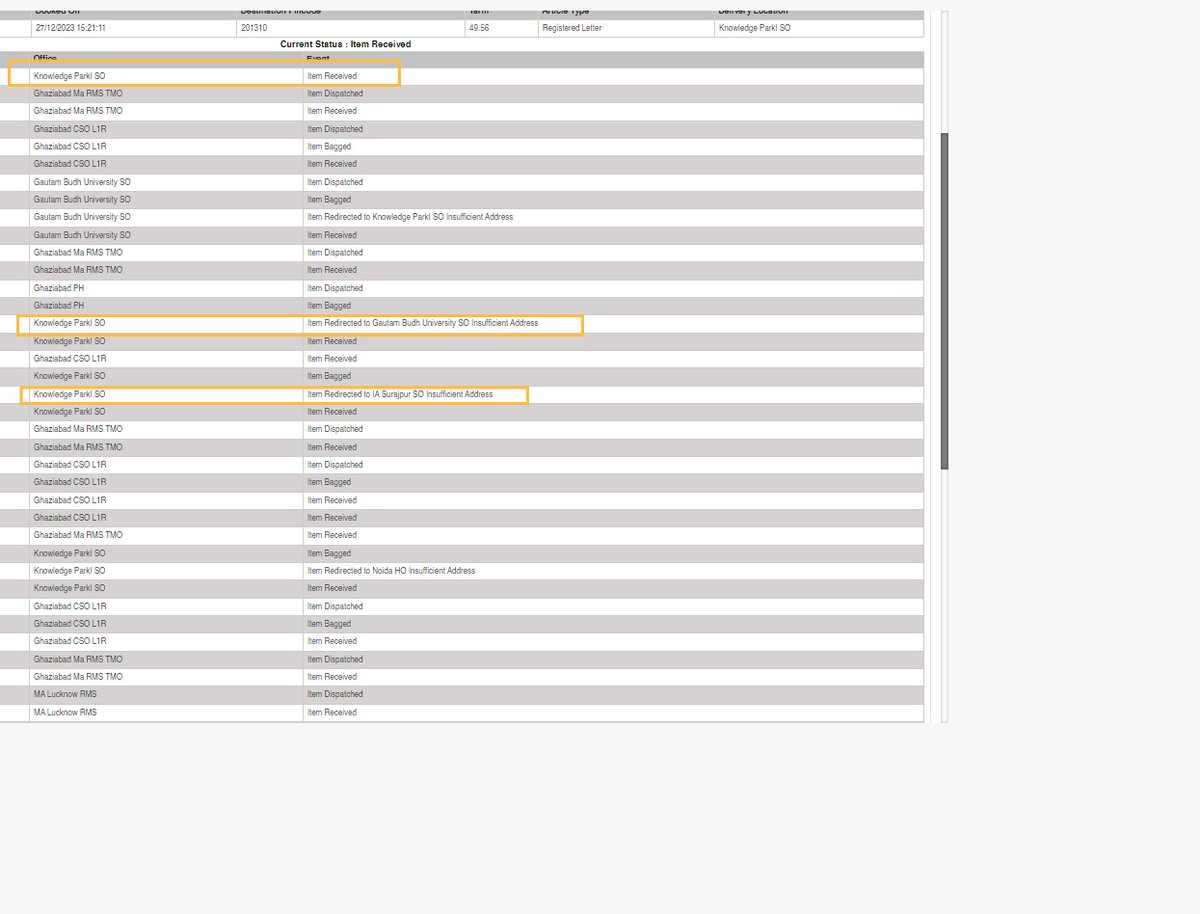Click 'Item Redirected to Knowledge ParkI SO Insufficient Address'

pos(410,217)
